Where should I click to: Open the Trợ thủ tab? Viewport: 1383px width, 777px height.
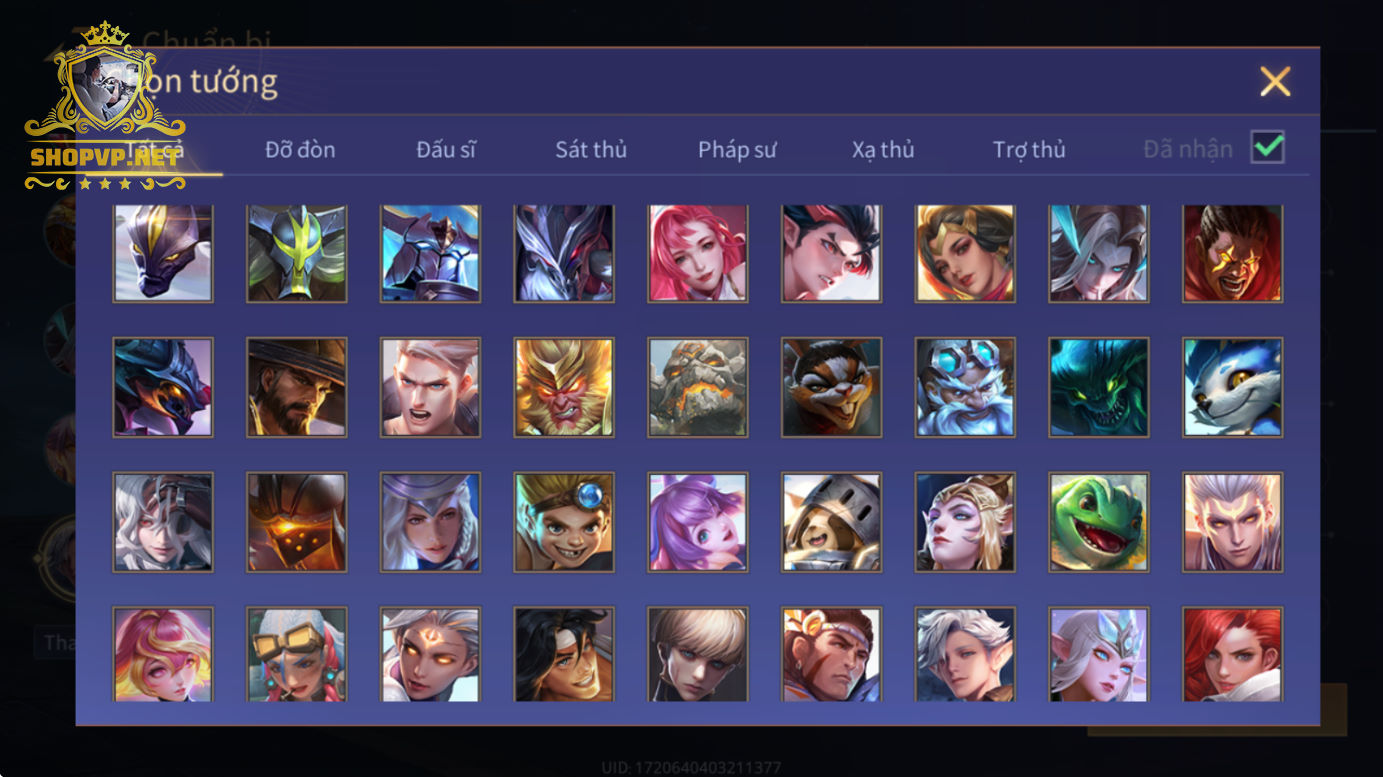[x=1029, y=150]
